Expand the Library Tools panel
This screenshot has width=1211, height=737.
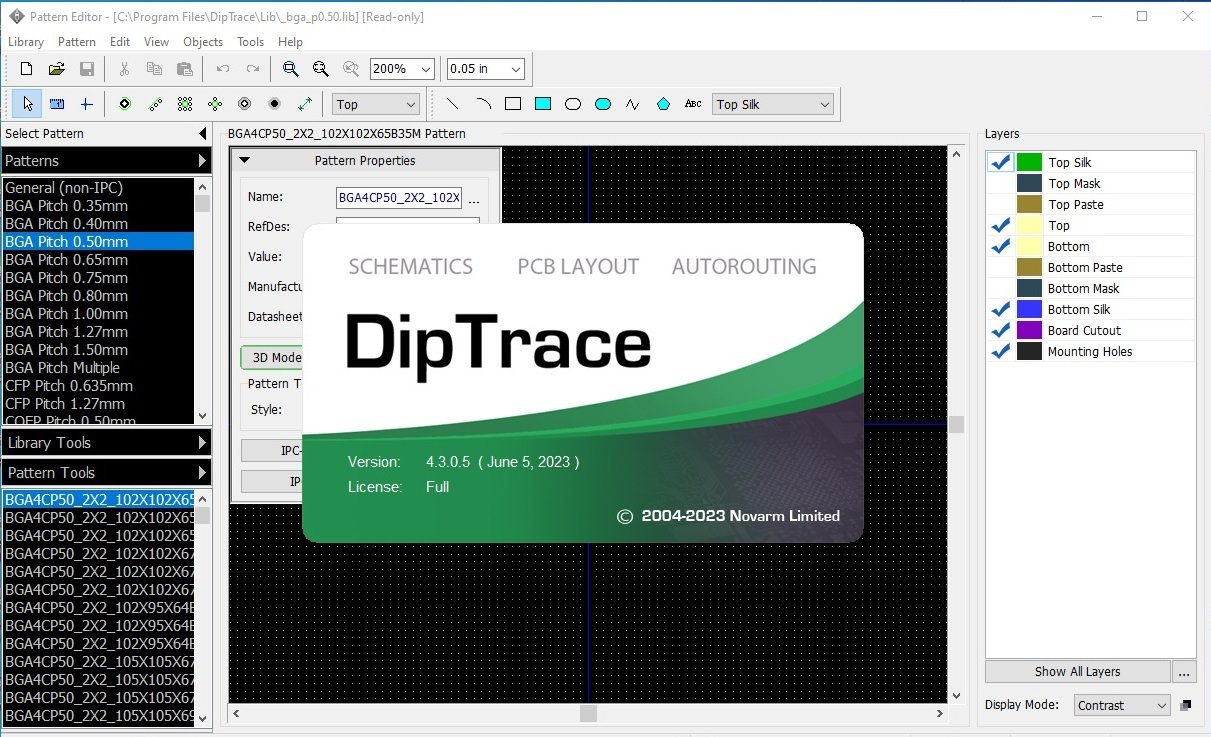(x=105, y=442)
